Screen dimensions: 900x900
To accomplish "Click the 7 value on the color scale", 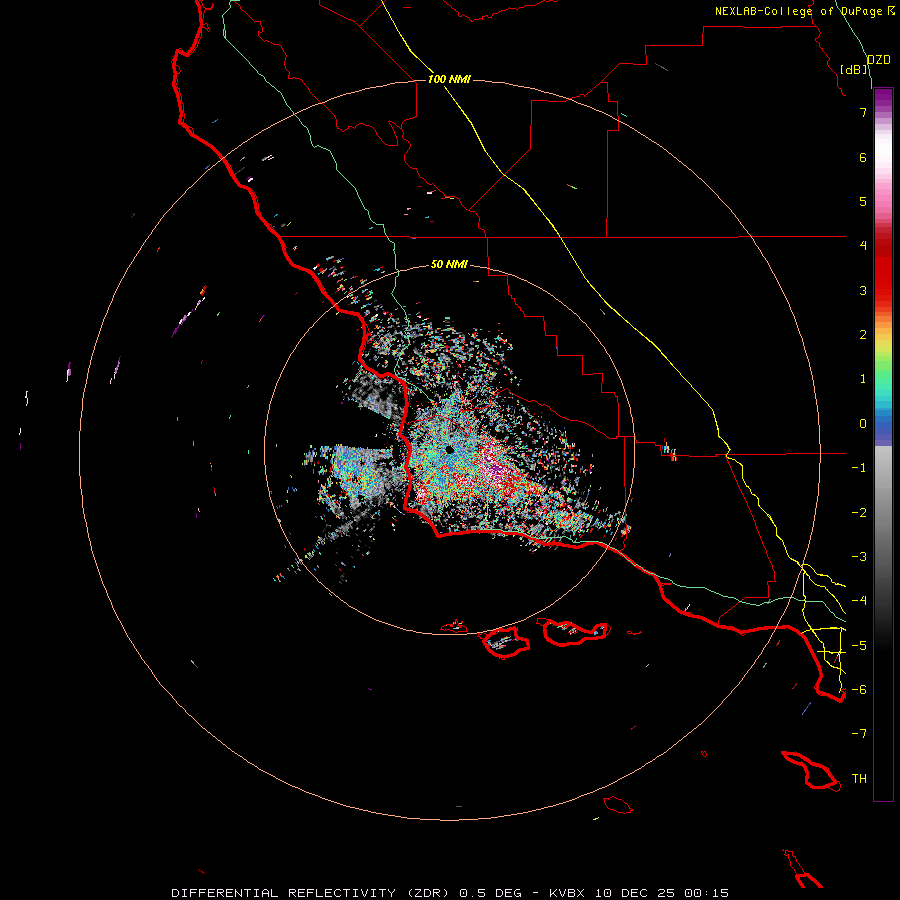I will coord(863,112).
